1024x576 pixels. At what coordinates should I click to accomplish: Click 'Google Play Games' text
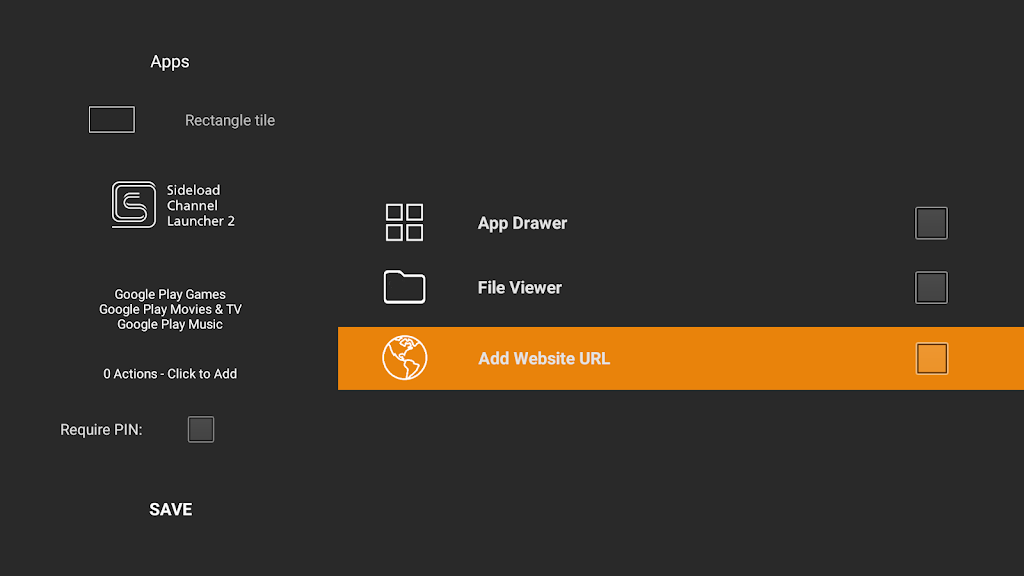(170, 295)
